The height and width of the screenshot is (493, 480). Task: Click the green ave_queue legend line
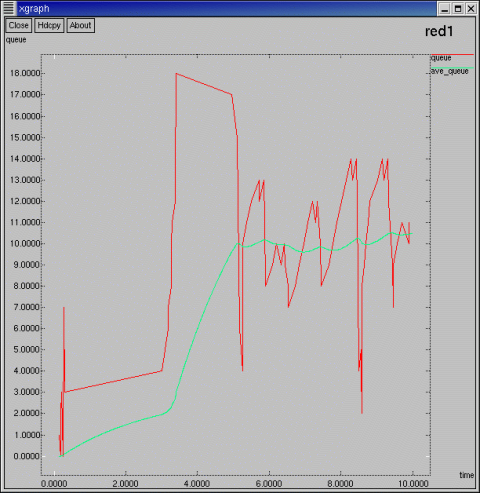[452, 68]
